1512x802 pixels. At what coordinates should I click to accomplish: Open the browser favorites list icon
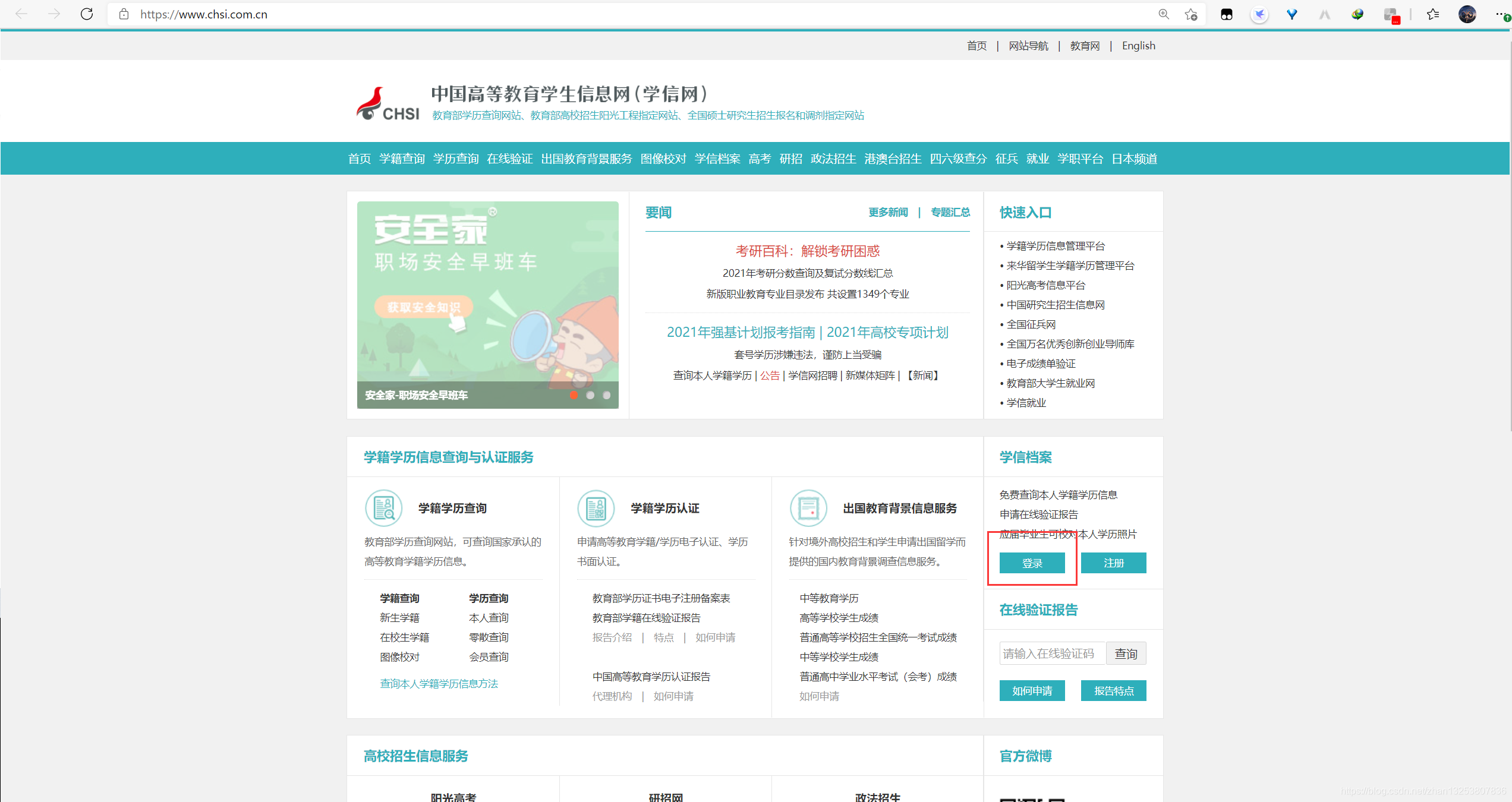(x=1432, y=14)
